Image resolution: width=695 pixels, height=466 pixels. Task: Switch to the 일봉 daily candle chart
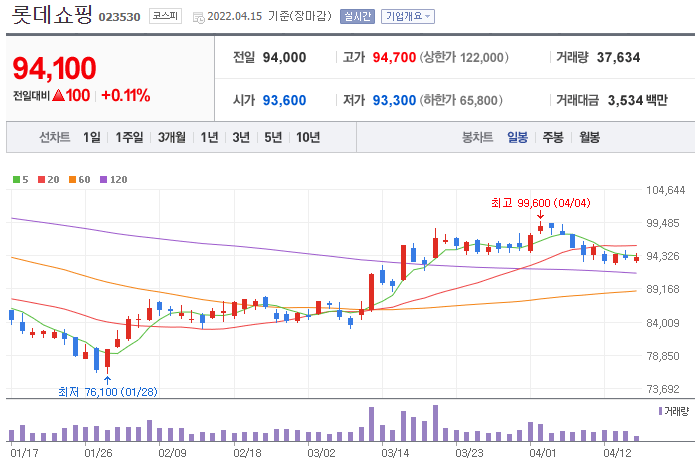pos(517,137)
